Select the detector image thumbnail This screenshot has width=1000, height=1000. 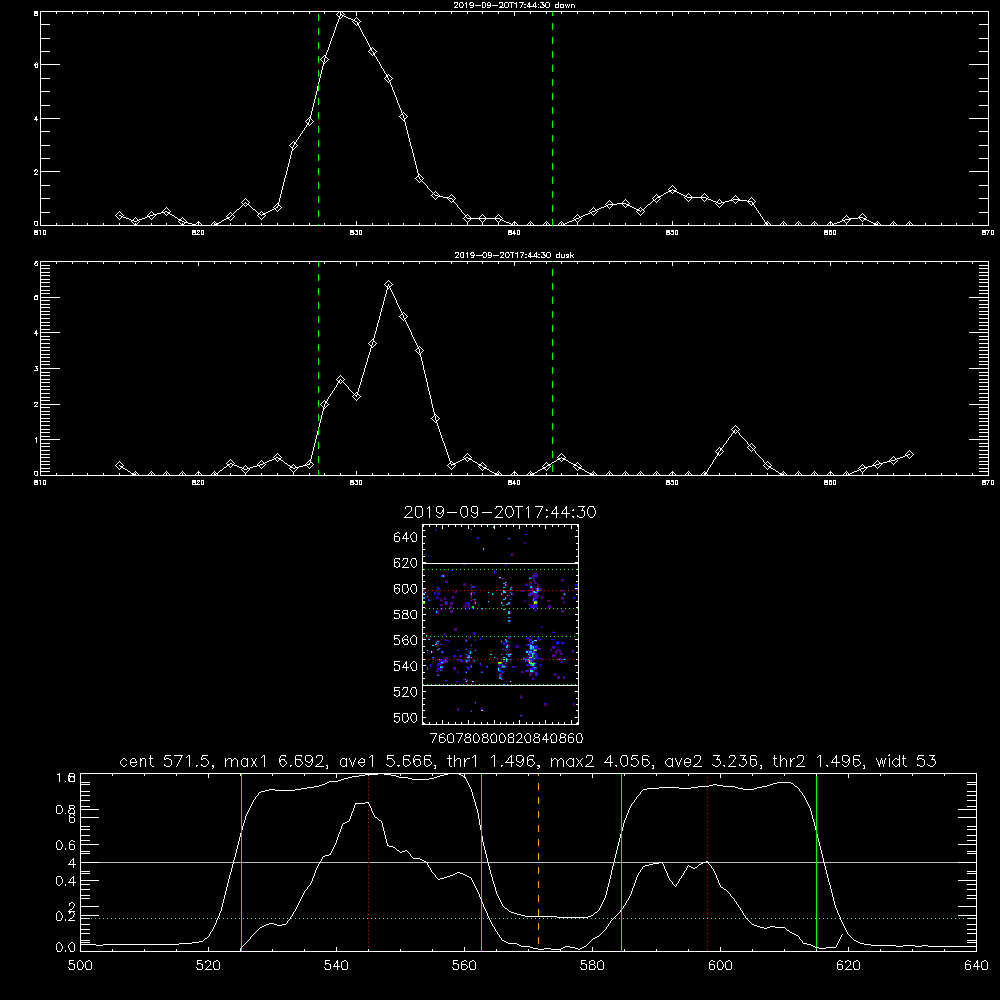[x=500, y=624]
